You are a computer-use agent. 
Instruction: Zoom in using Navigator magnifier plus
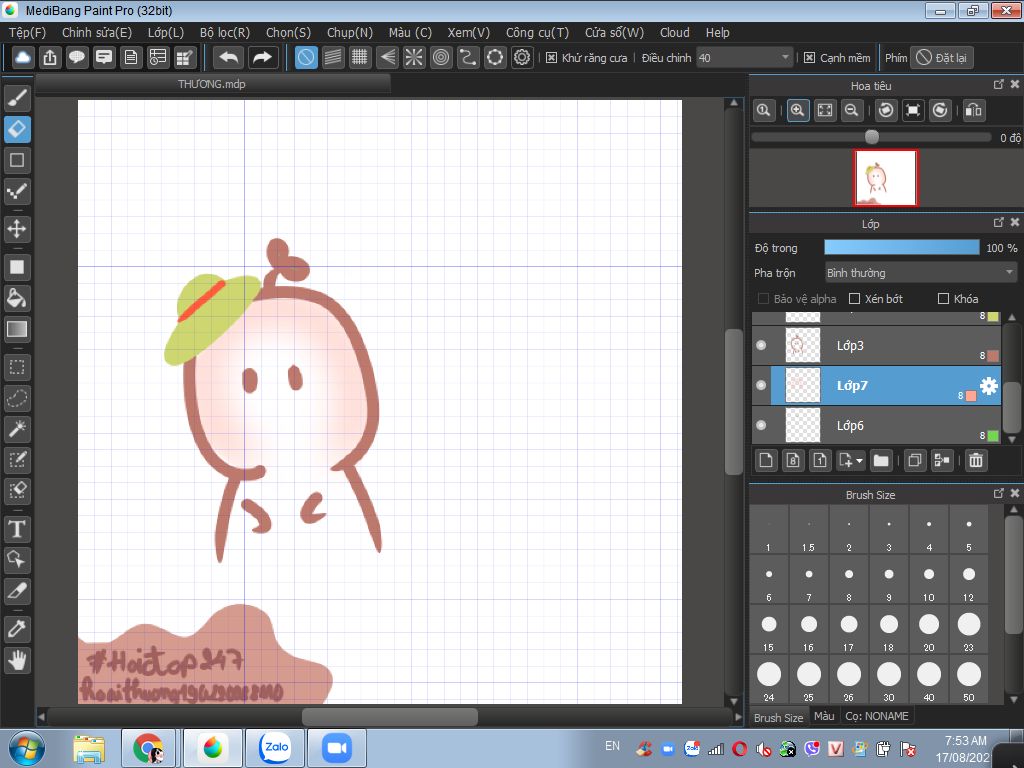pyautogui.click(x=797, y=111)
